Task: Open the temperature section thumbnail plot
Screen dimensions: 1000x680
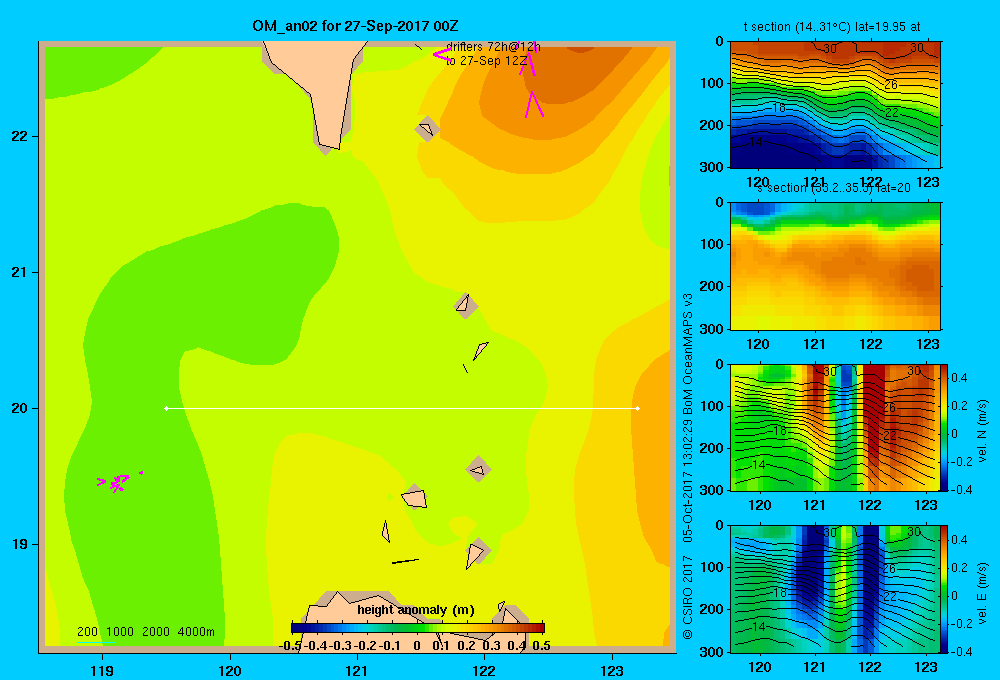Action: [835, 105]
